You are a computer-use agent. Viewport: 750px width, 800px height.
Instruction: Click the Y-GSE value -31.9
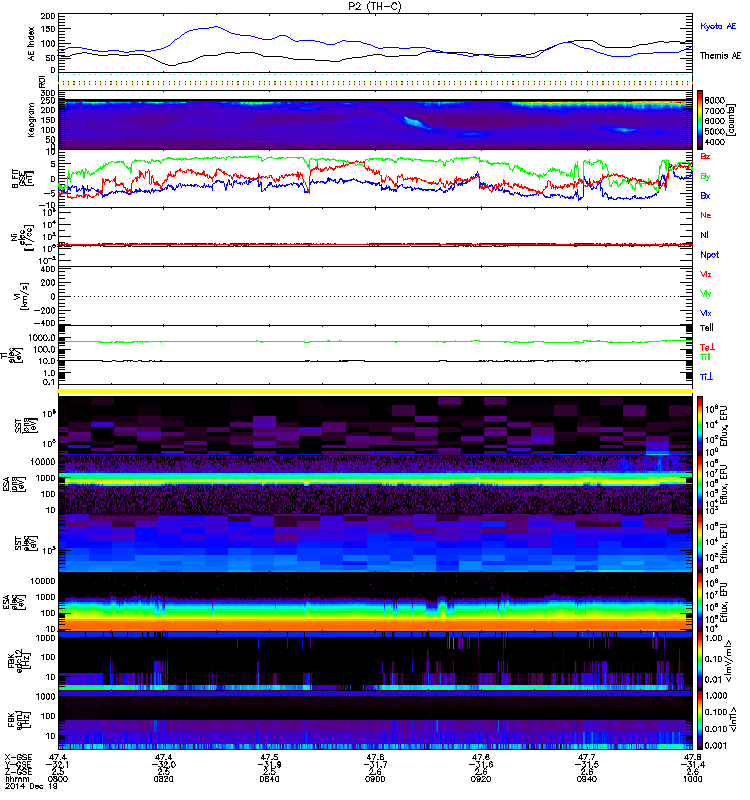(269, 765)
